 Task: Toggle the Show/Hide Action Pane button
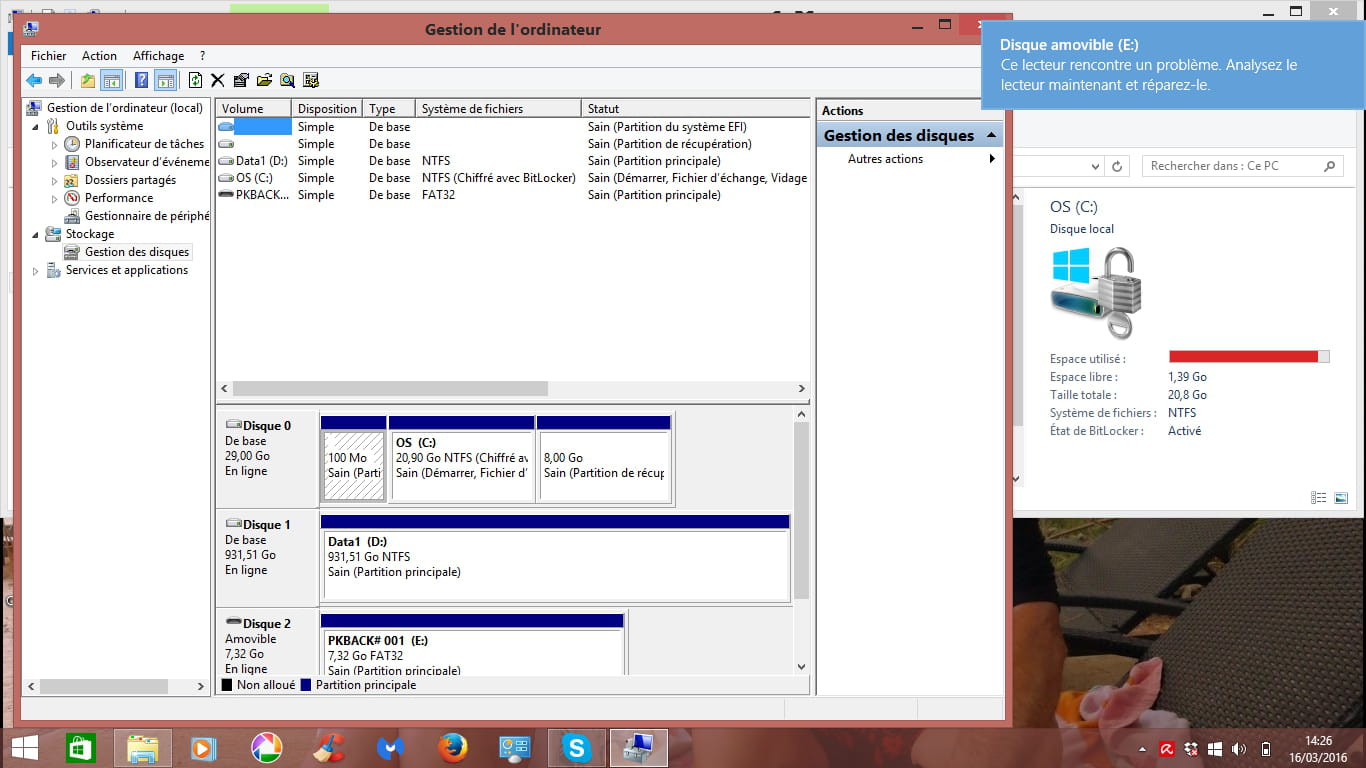[x=165, y=81]
